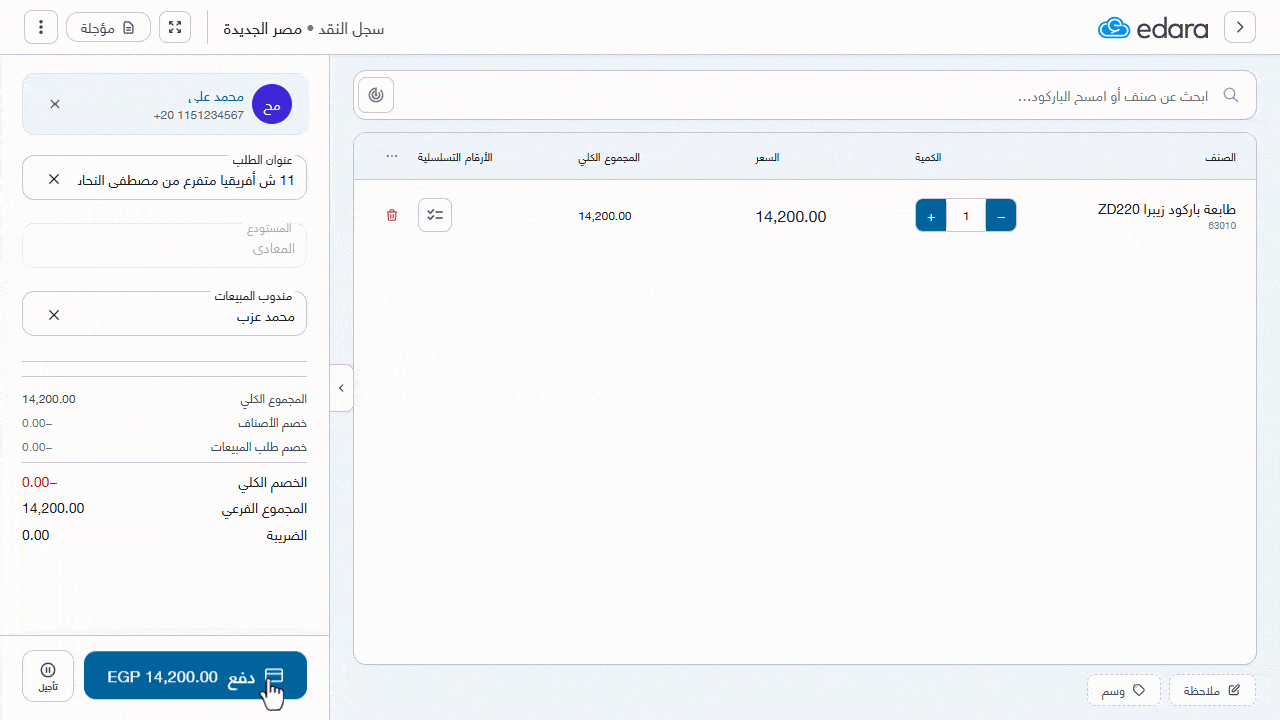Open the مندوب المبيعات salesperson field
1280x720 pixels.
(x=164, y=314)
